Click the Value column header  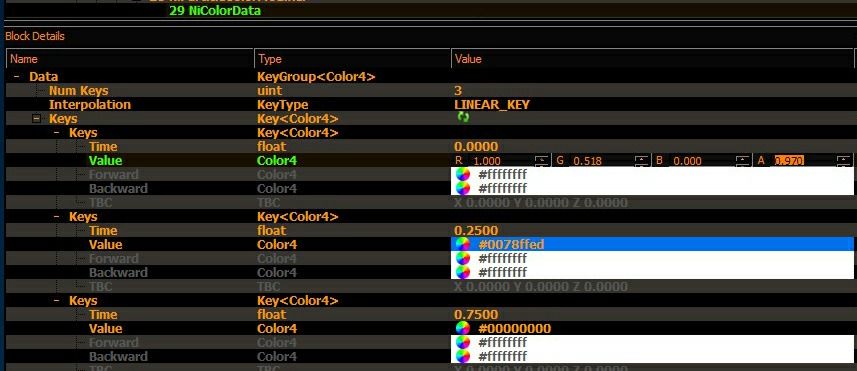point(653,58)
